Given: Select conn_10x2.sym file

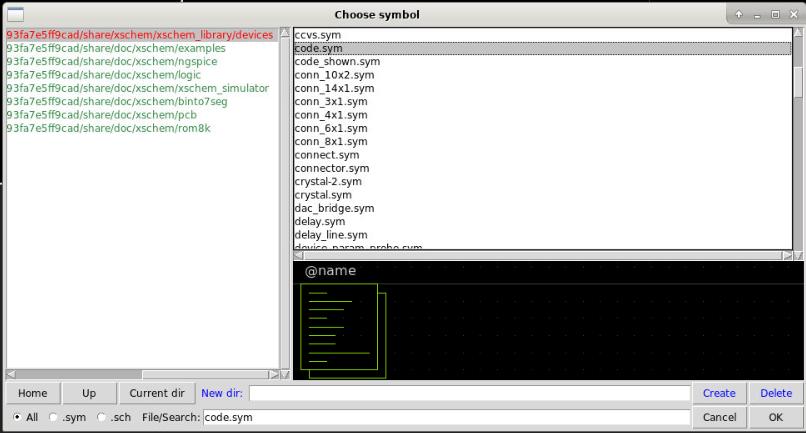Looking at the screenshot, I should point(543,75).
